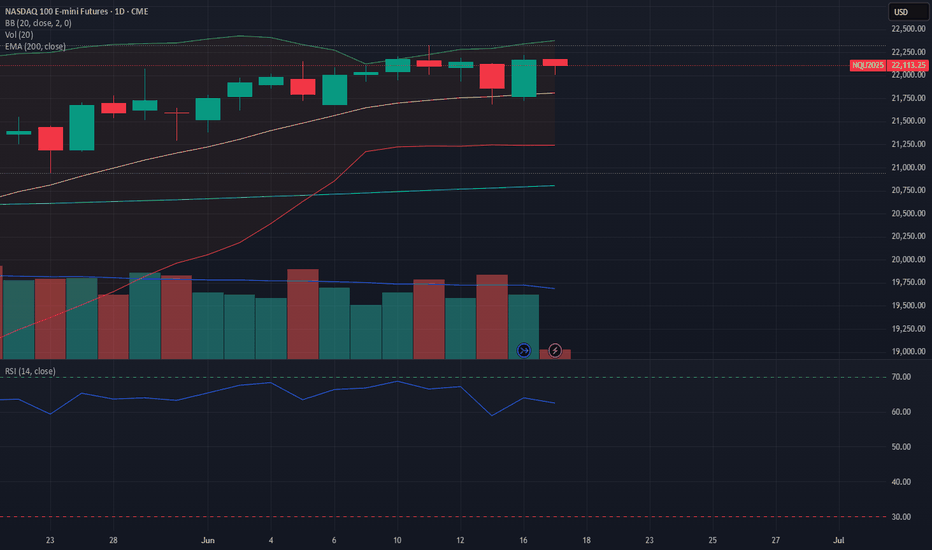This screenshot has width=932, height=550.
Task: Click the 50.00 RSI scale label
Action: click(901, 447)
